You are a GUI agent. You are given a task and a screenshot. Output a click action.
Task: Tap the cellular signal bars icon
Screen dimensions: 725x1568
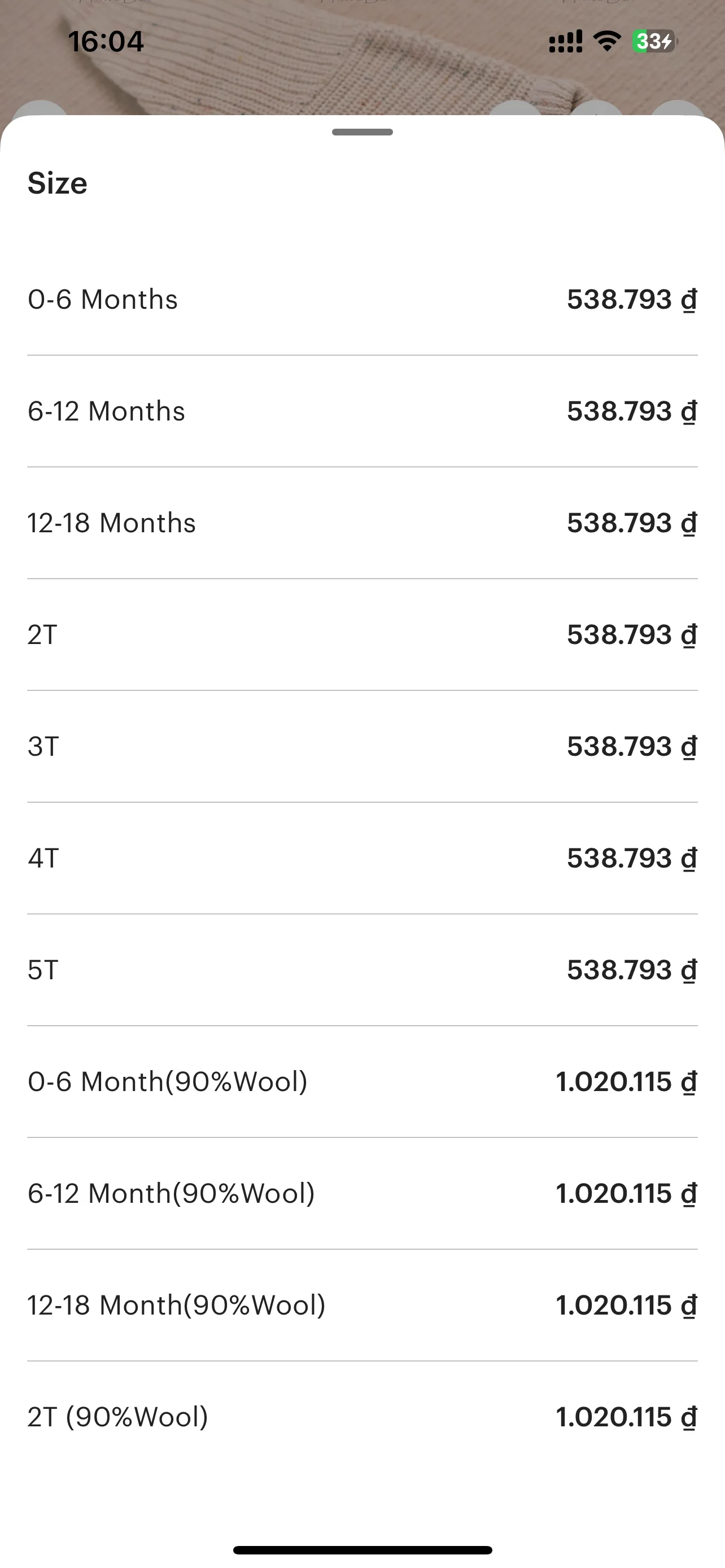click(x=566, y=41)
